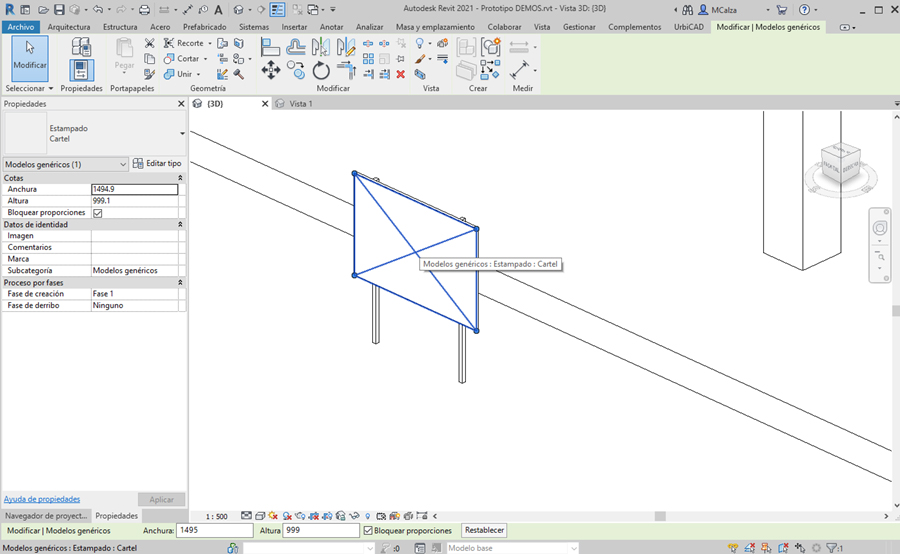Open Ayuda de propiedades link
Viewport: 900px width, 554px height.
(x=42, y=499)
